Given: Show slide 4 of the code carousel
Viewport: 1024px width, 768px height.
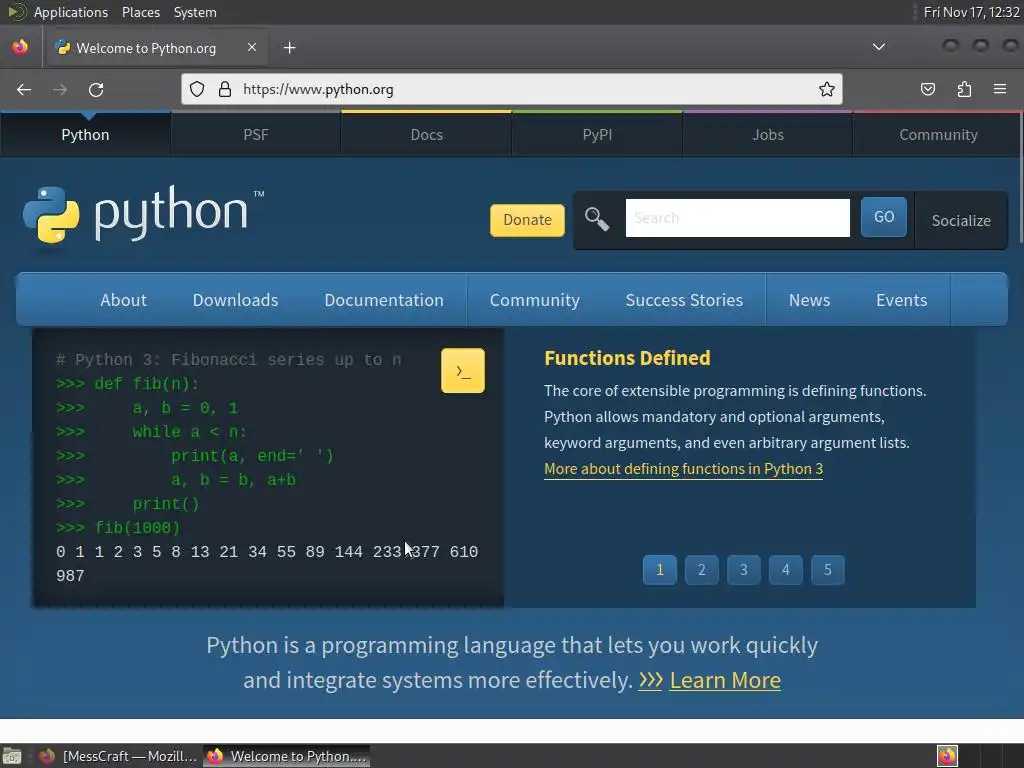Looking at the screenshot, I should pyautogui.click(x=786, y=569).
